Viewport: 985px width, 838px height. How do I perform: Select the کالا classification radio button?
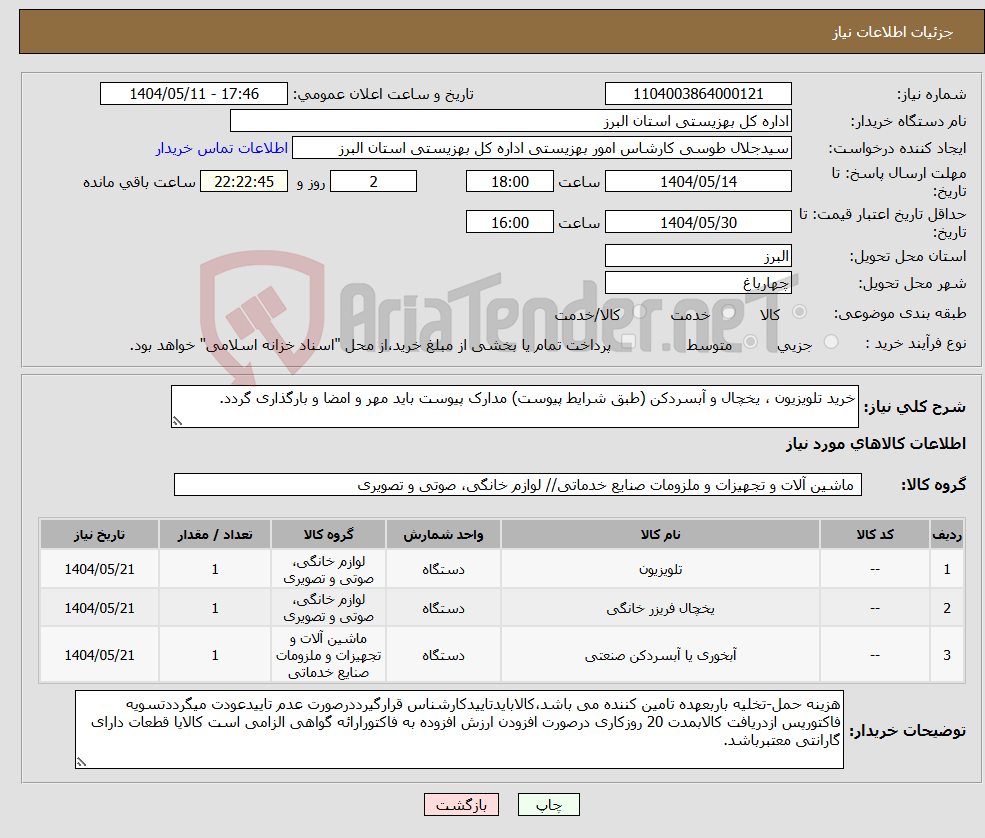coord(800,312)
